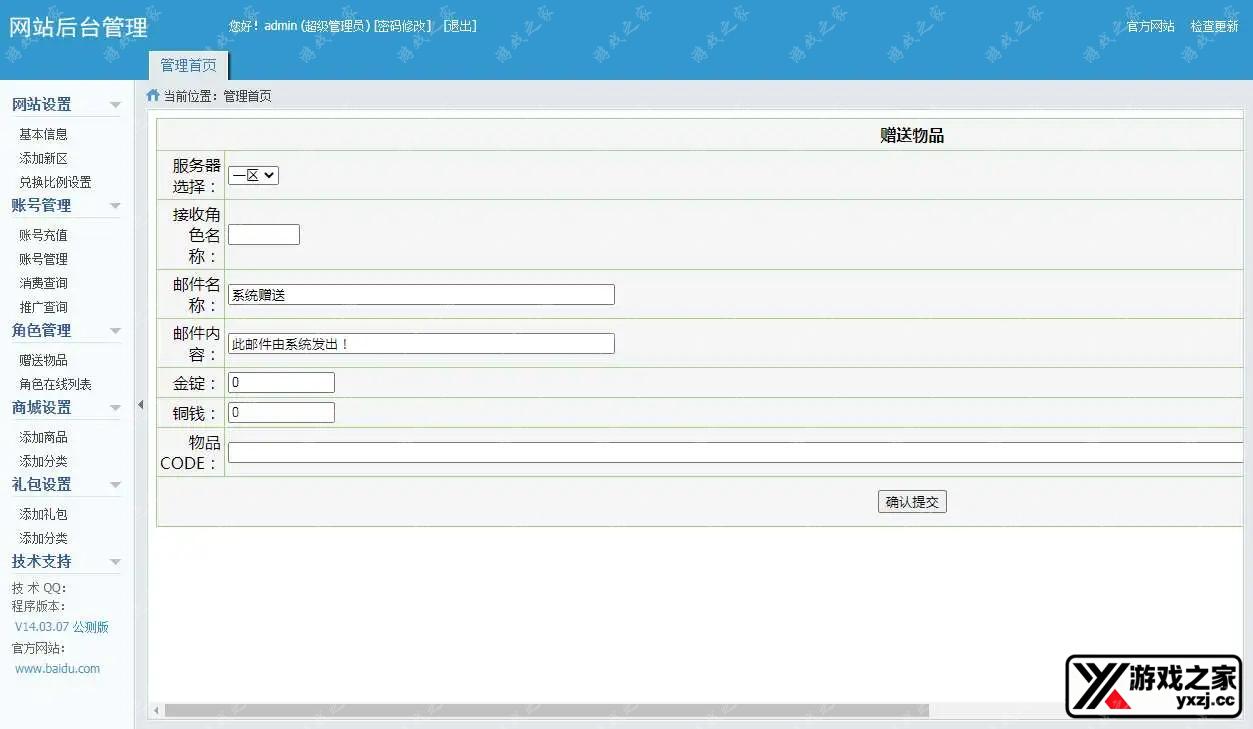Screen dimensions: 1253x729
Task: Expand the 网站设置 section chevron
Action: tap(115, 104)
